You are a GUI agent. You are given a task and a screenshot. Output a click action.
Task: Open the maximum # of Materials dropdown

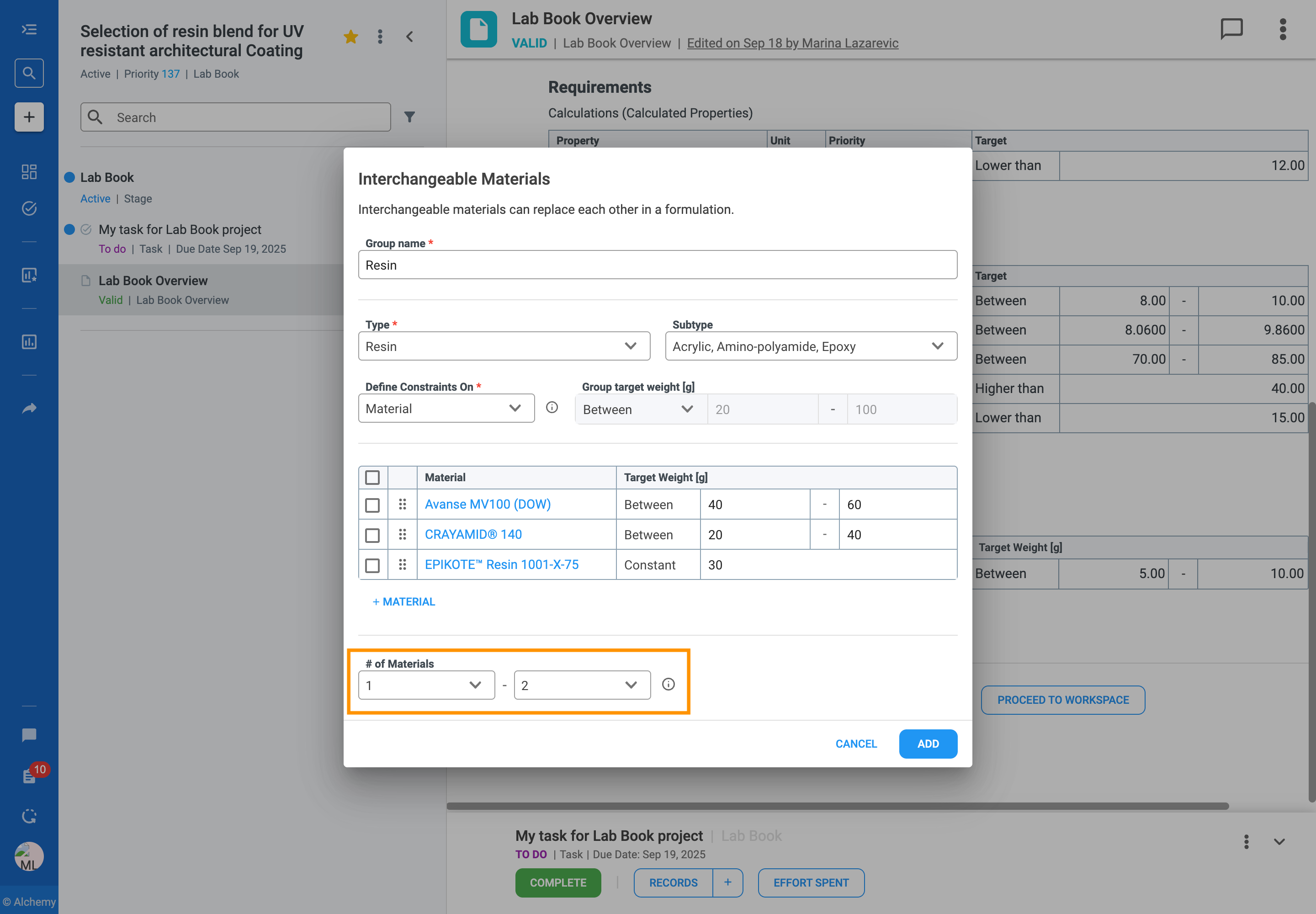582,685
